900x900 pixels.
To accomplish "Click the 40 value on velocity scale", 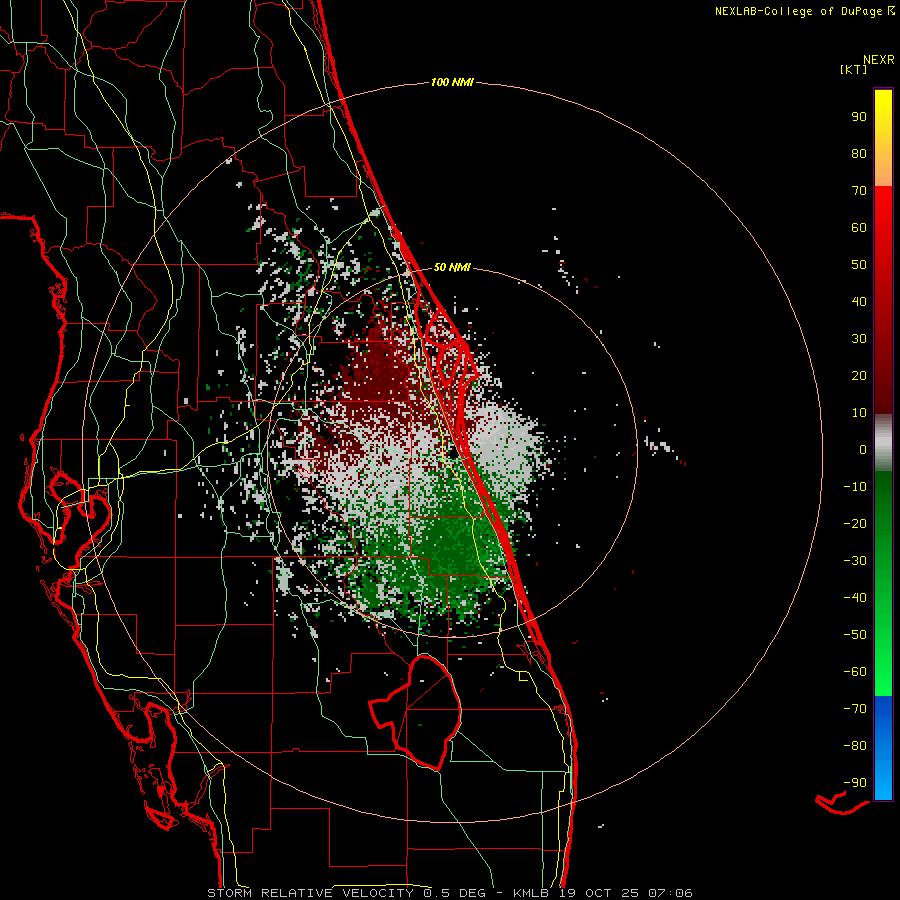I will point(859,301).
